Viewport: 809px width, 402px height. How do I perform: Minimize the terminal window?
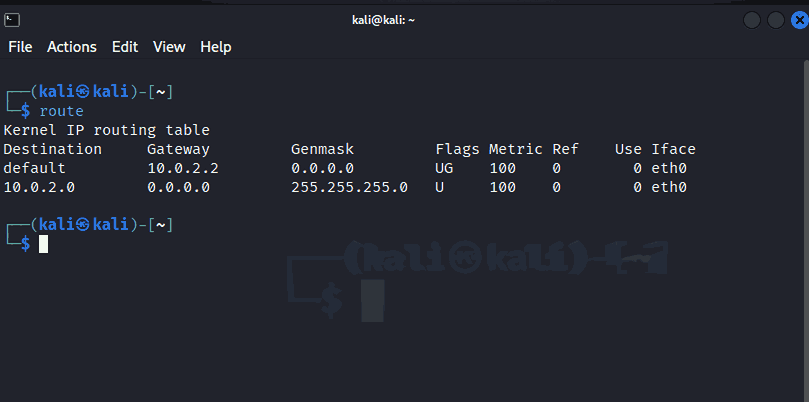[x=752, y=20]
